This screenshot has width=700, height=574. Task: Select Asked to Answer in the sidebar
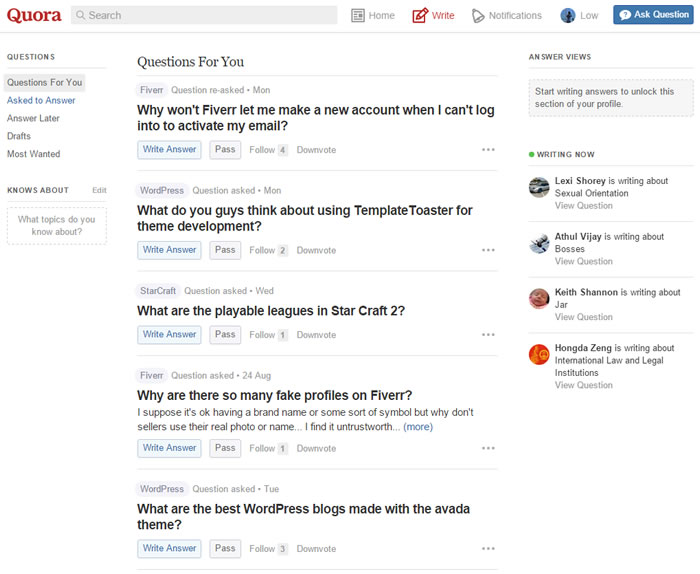[41, 100]
